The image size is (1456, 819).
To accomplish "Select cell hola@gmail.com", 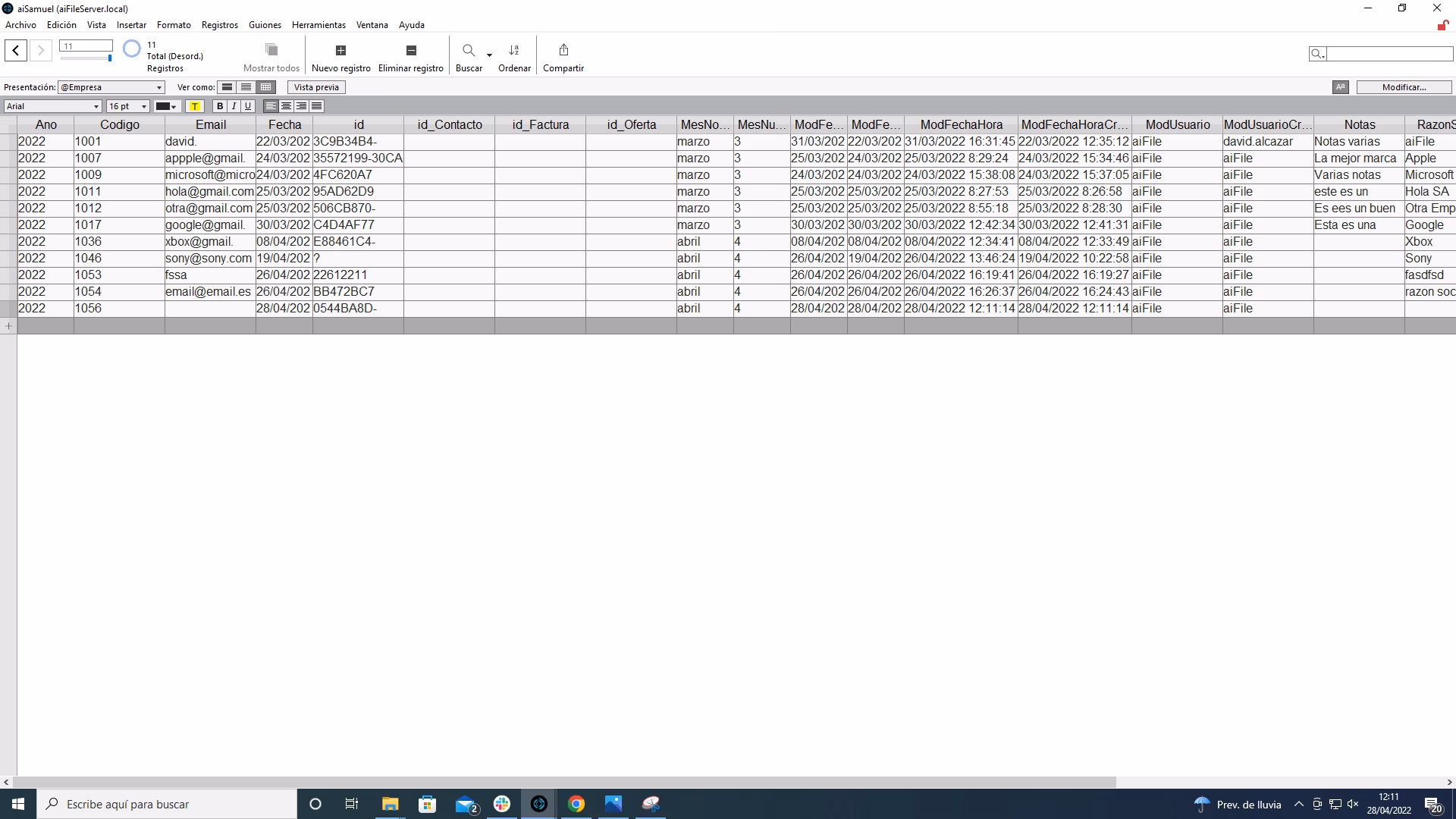I will coord(210,191).
